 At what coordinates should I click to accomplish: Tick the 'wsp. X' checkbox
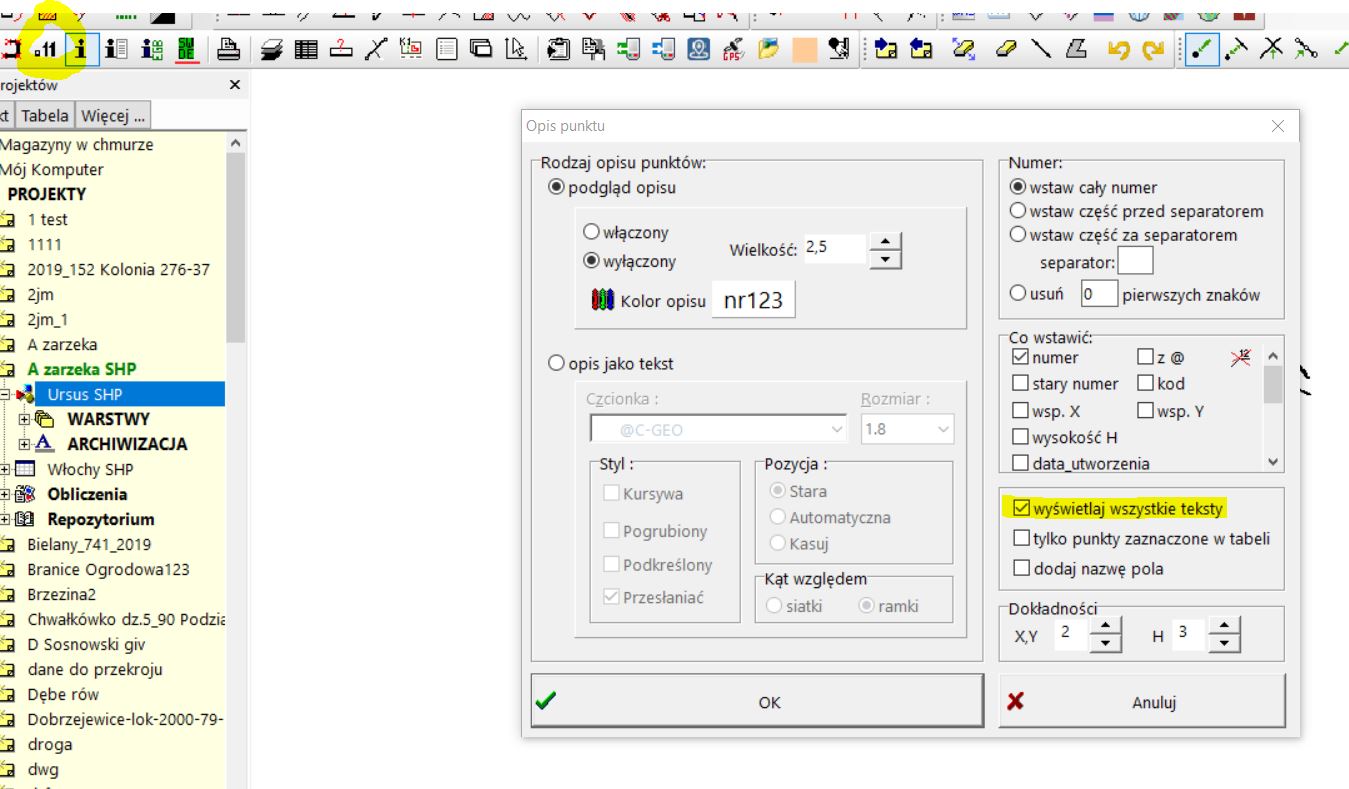[1020, 411]
